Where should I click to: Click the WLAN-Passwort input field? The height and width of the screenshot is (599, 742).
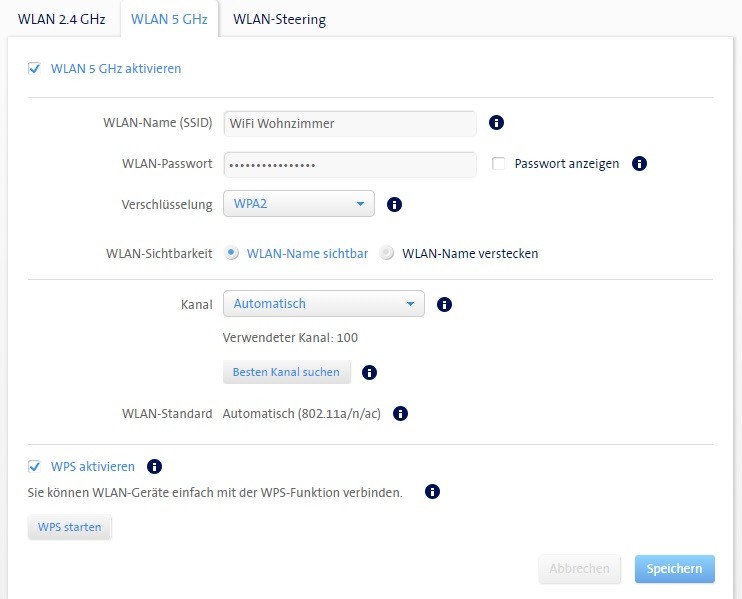point(349,164)
